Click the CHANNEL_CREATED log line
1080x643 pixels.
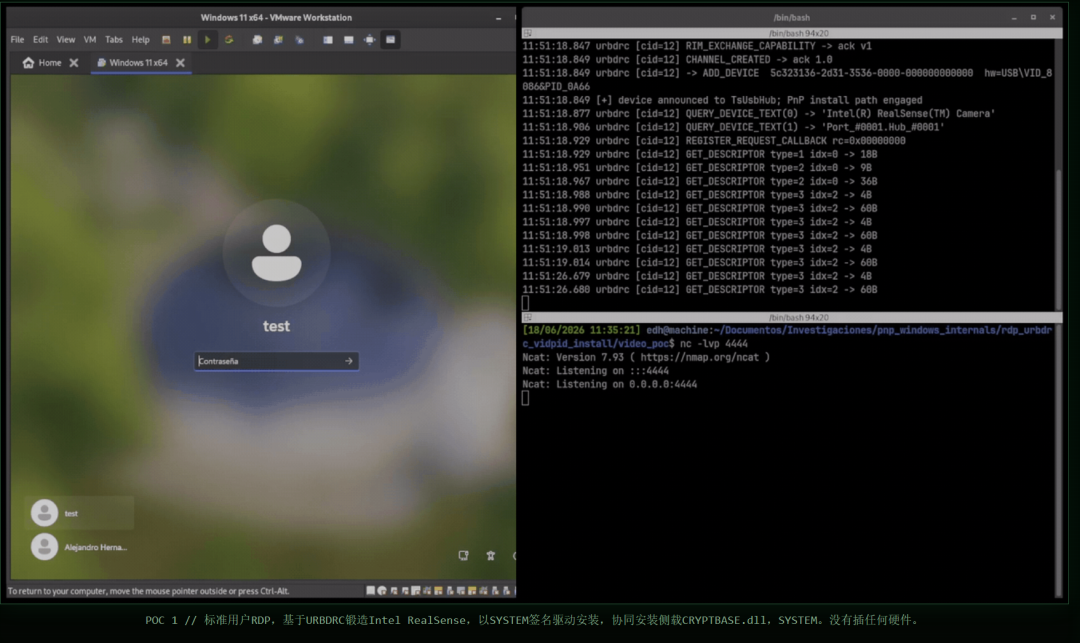pyautogui.click(x=677, y=60)
